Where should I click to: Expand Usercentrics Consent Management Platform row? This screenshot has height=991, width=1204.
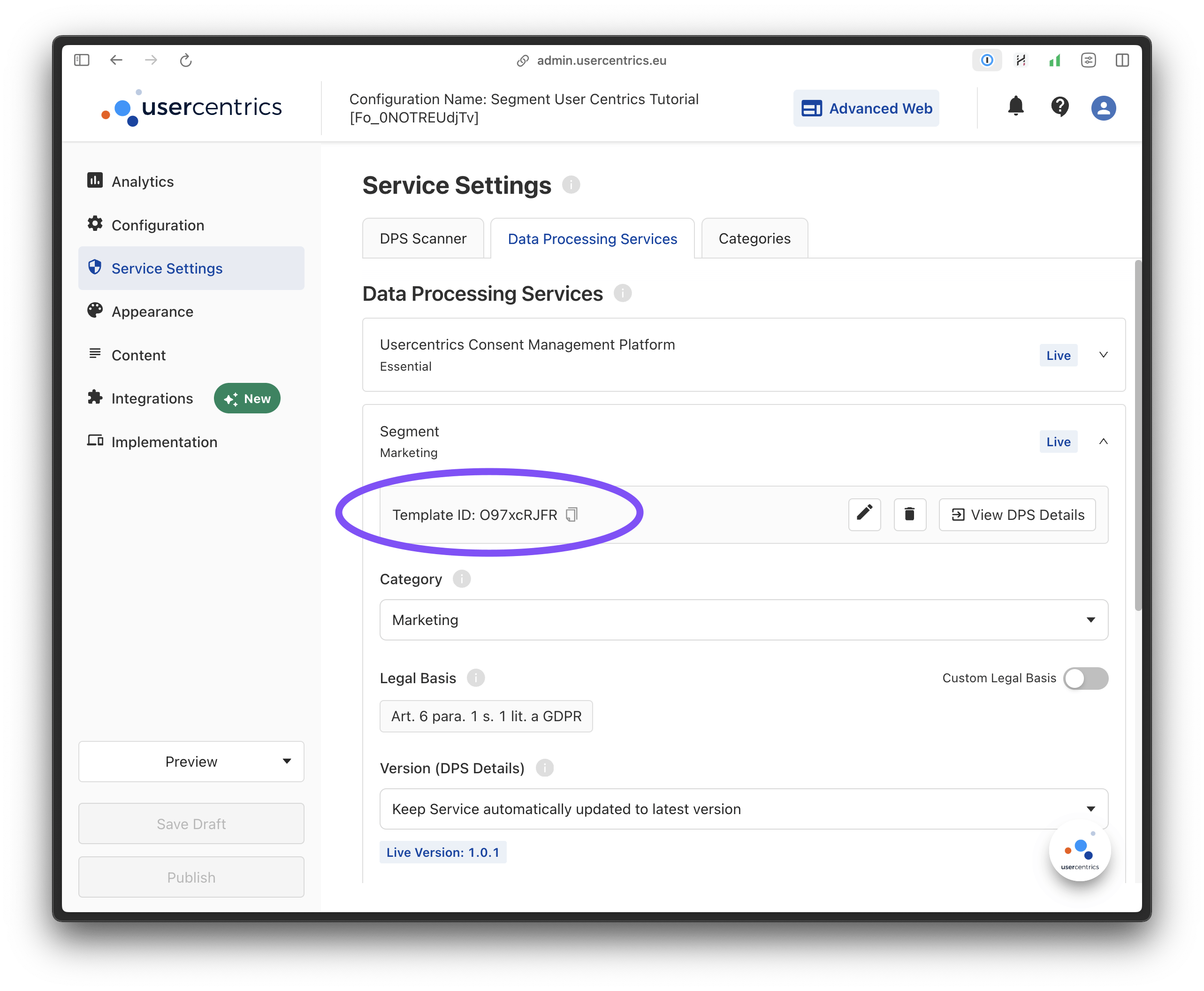pyautogui.click(x=1103, y=355)
